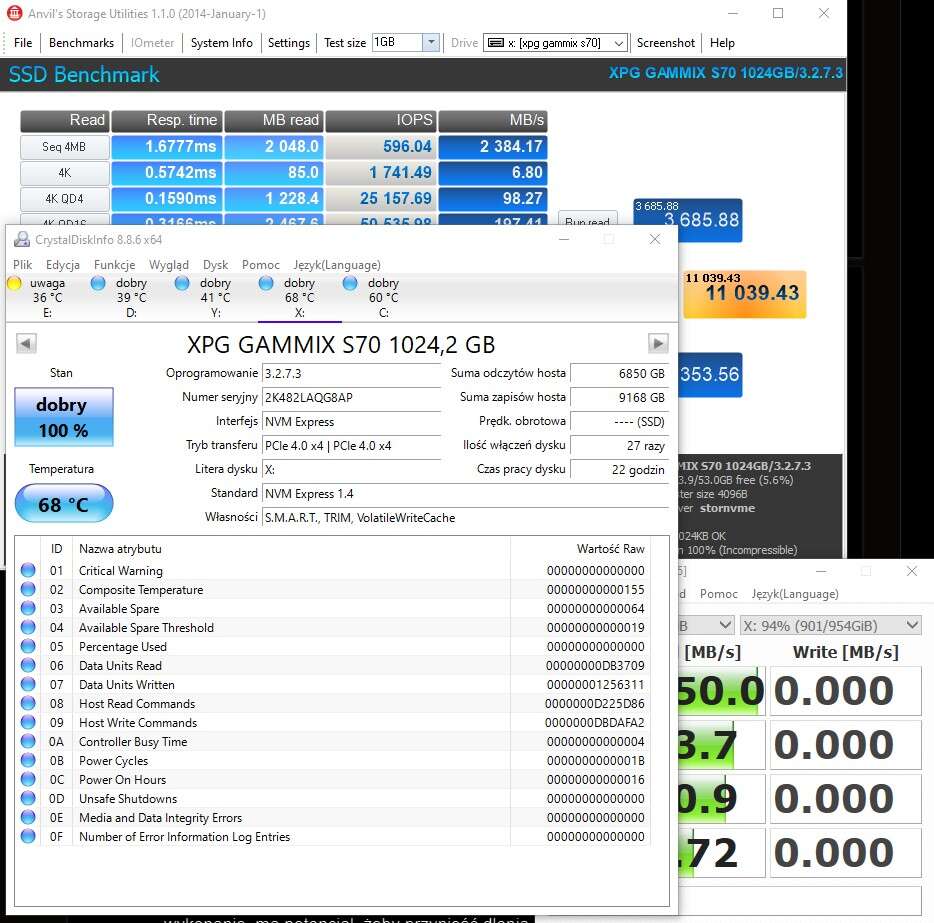934x923 pixels.
Task: Click the Seq 4MB read test button
Action: (x=64, y=147)
